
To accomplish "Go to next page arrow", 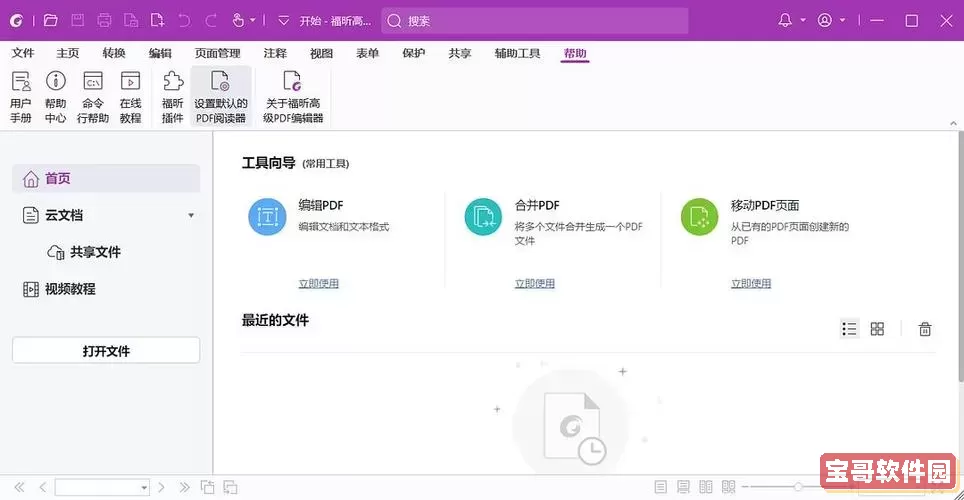I will tap(161, 488).
